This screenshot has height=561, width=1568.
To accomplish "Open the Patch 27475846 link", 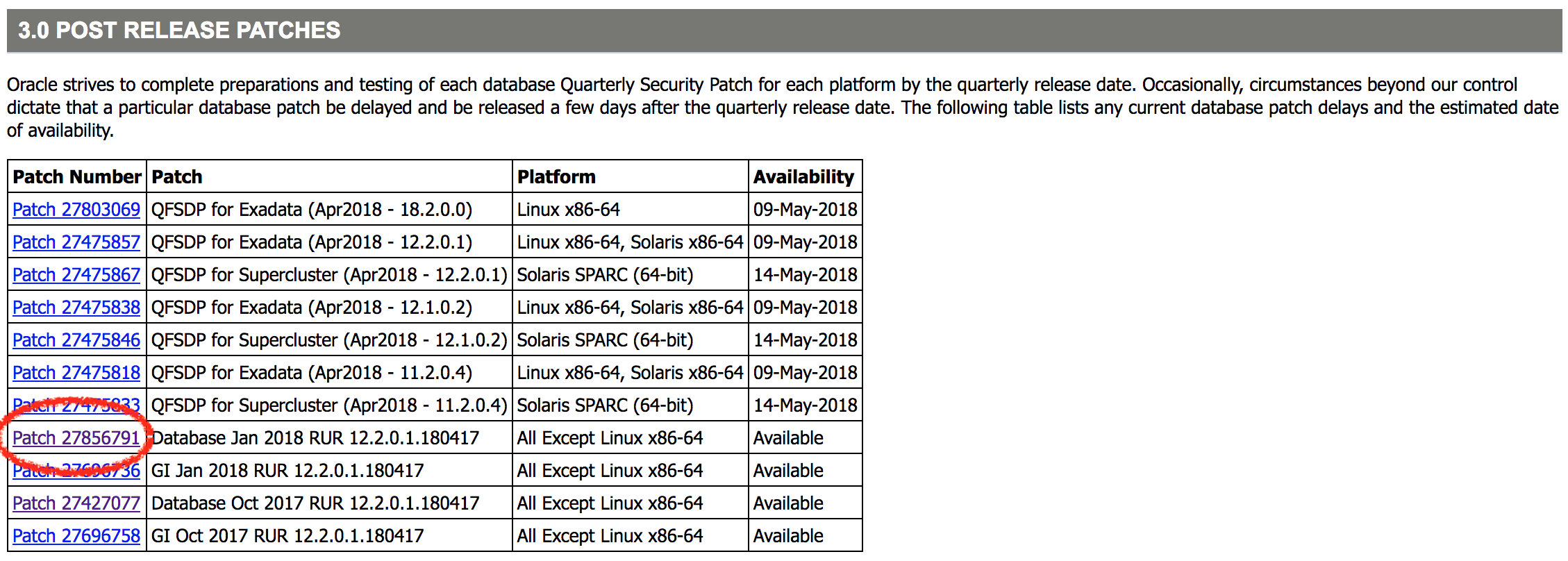I will click(x=76, y=340).
